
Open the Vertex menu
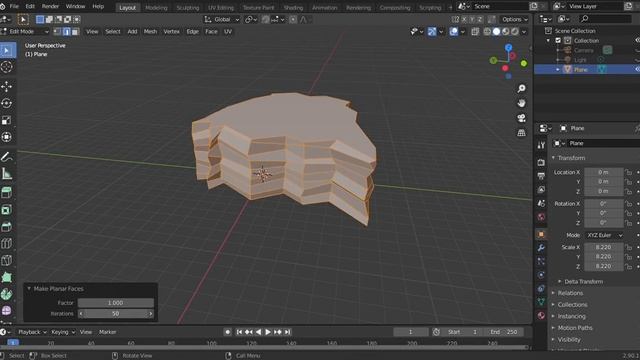pyautogui.click(x=171, y=31)
